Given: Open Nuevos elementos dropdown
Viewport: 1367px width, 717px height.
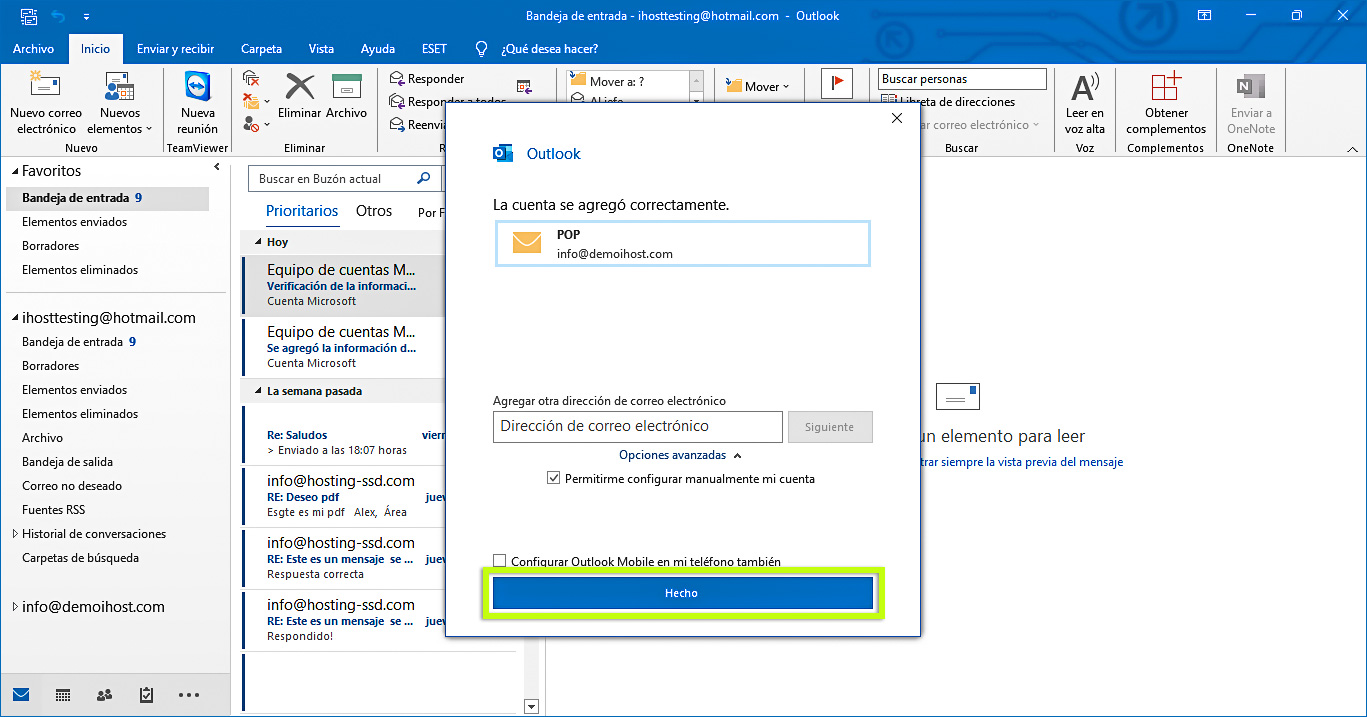Looking at the screenshot, I should pos(120,104).
